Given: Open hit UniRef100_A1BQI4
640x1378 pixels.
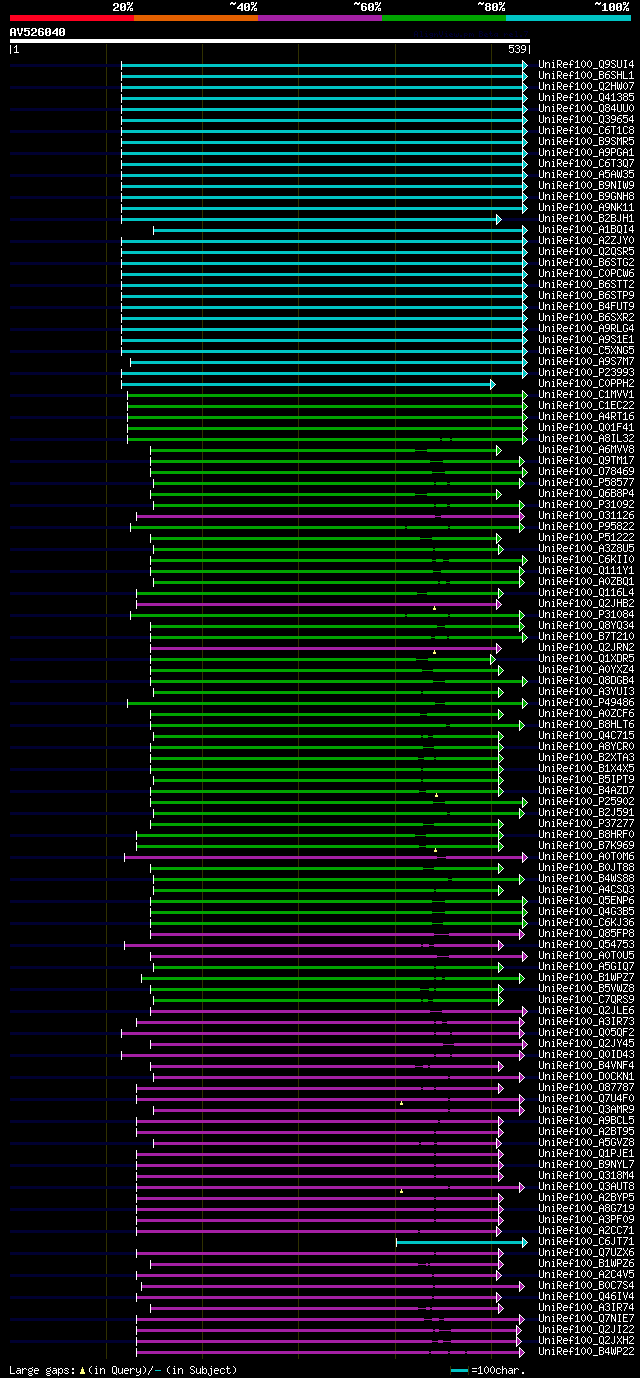Looking at the screenshot, I should tap(586, 229).
